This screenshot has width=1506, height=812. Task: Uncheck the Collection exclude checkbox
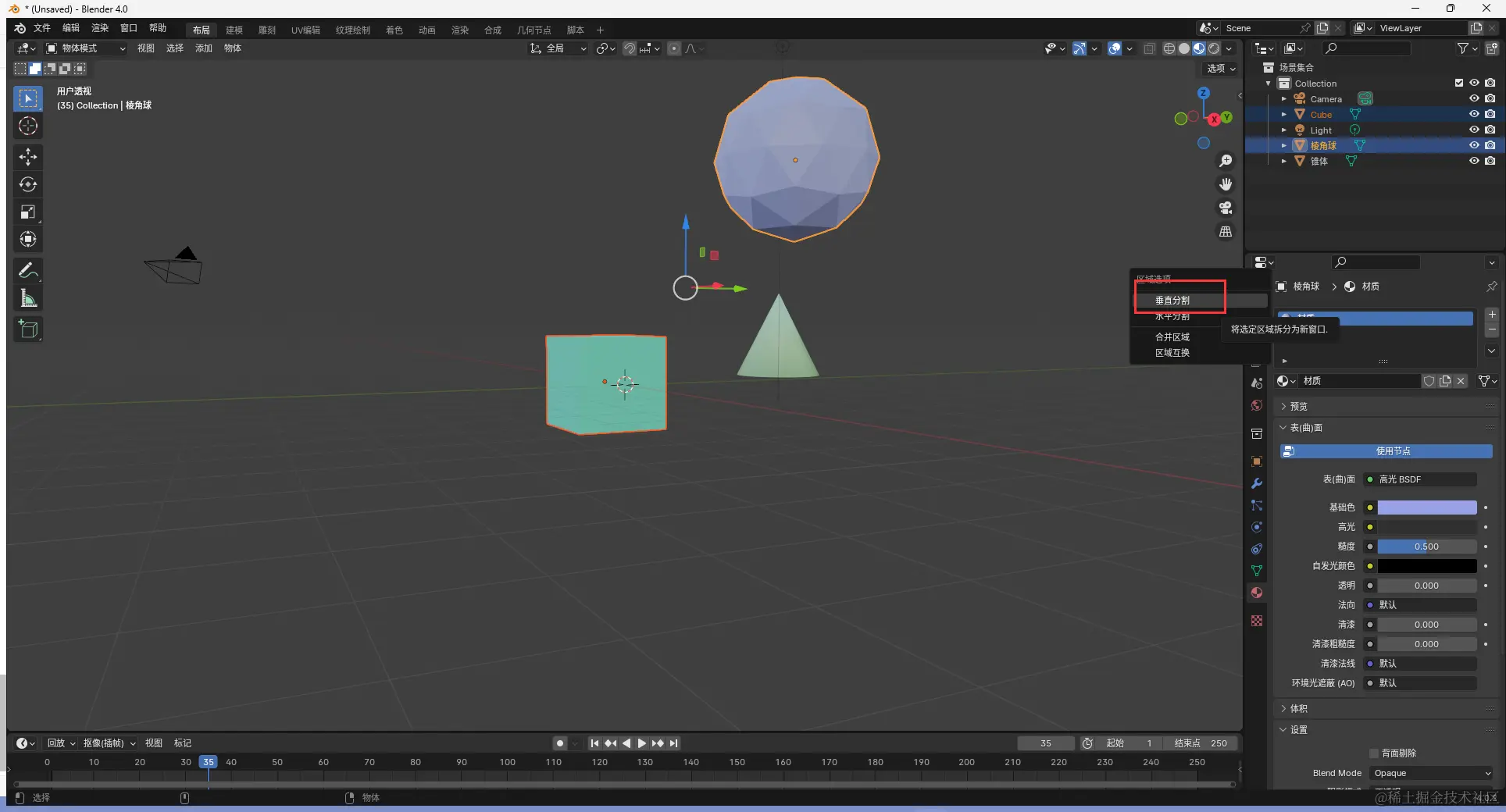[1458, 83]
